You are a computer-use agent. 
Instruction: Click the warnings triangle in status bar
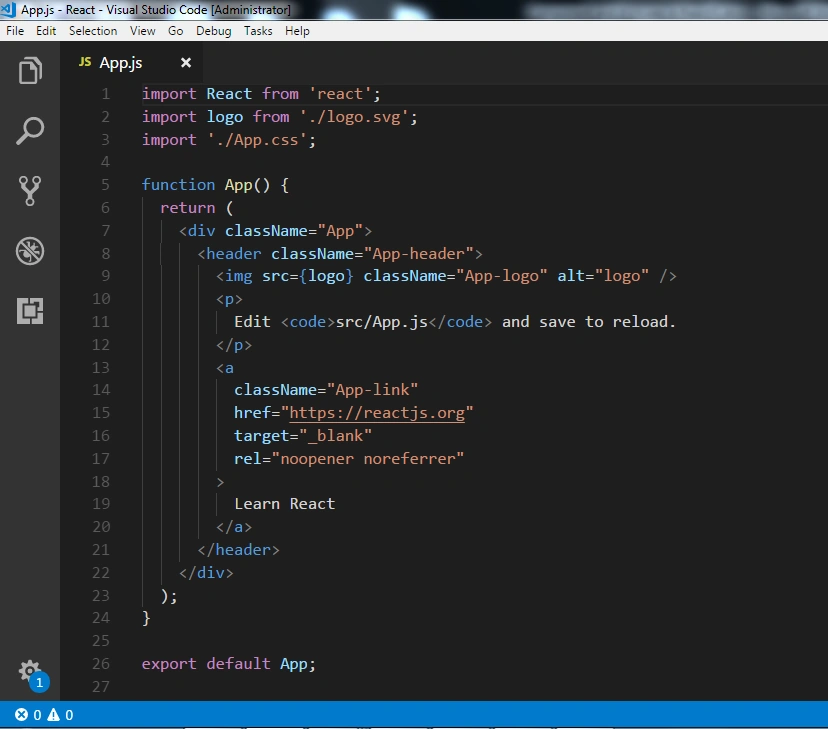pyautogui.click(x=53, y=715)
